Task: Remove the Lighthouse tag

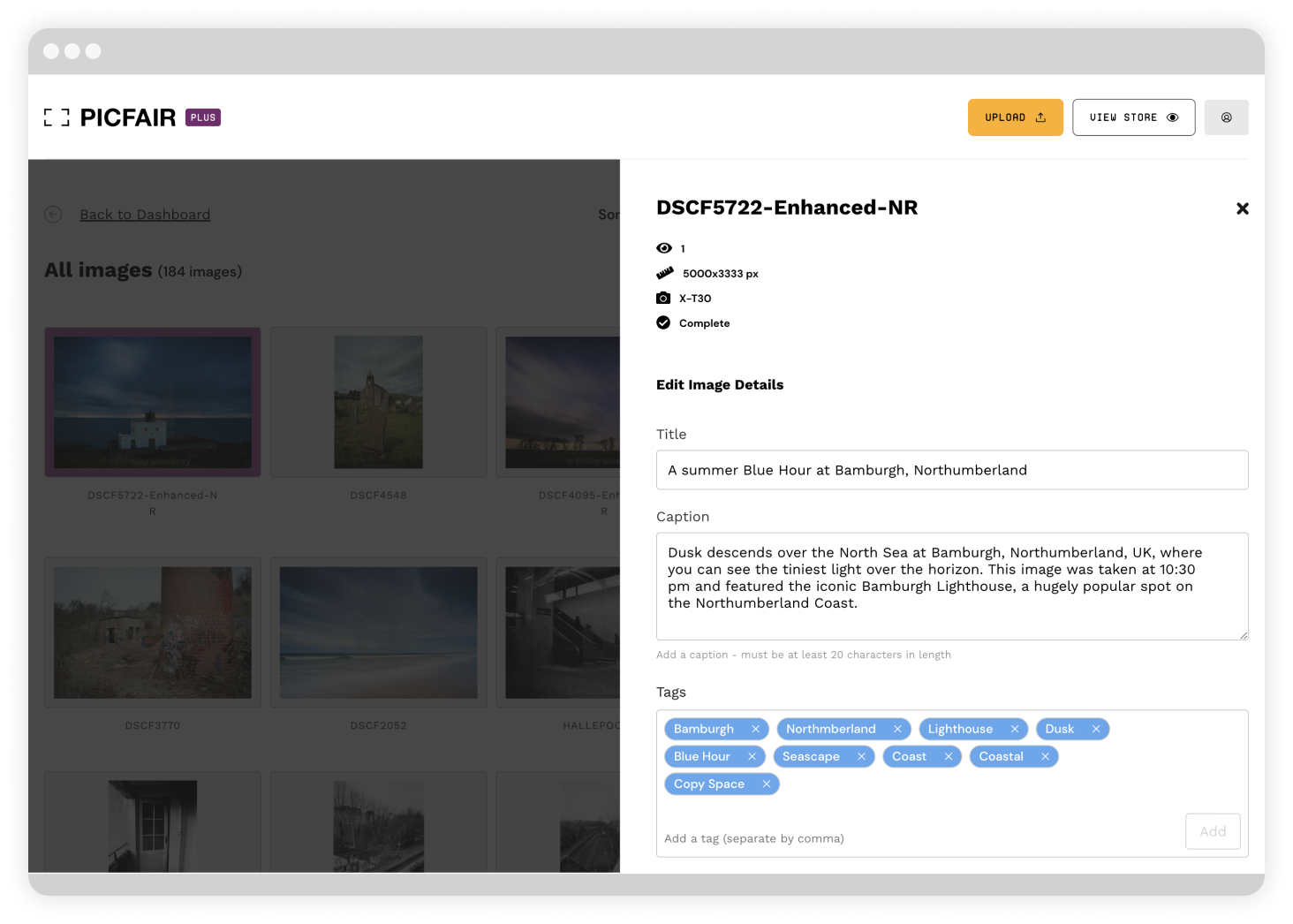Action: tap(1016, 729)
